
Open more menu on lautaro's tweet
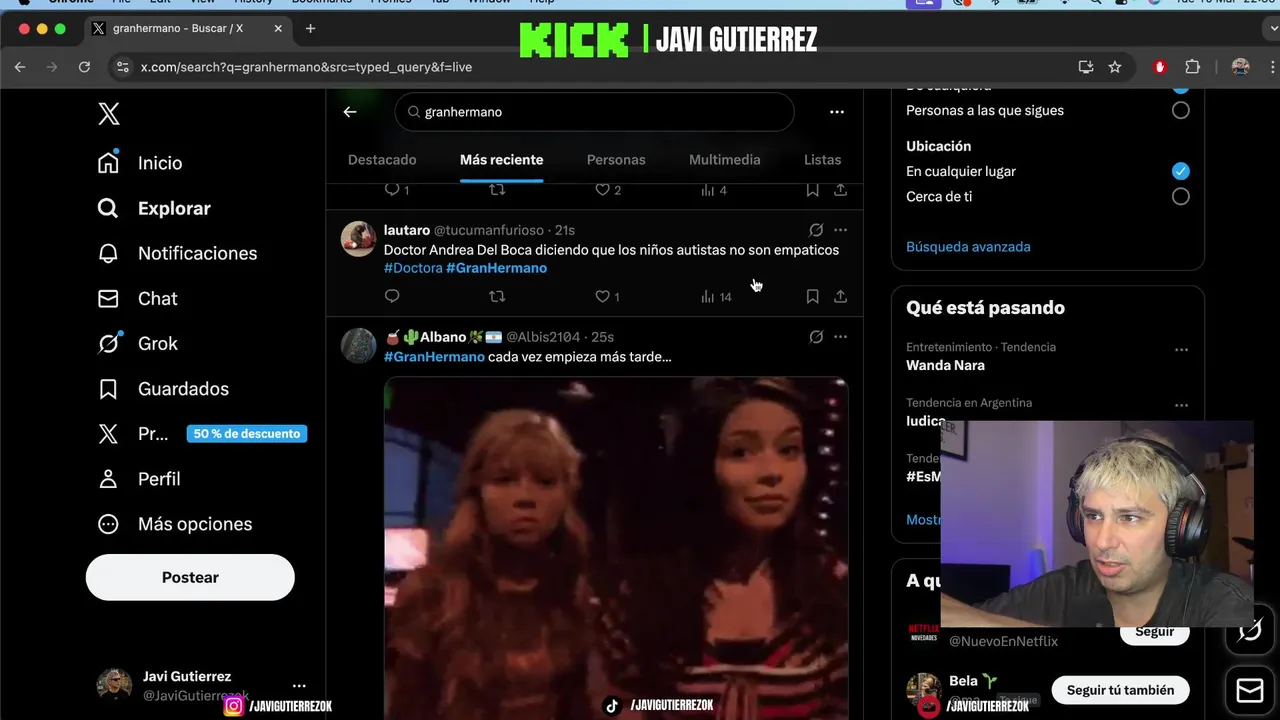(x=840, y=230)
